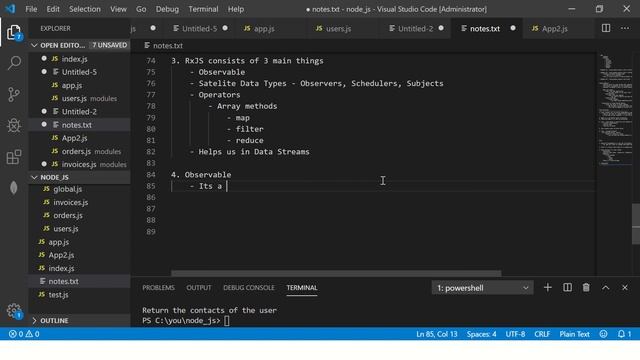Screen dimensions: 640x360
Task: Select Untitled-5 in Open Editors list
Action: pyautogui.click(x=80, y=72)
